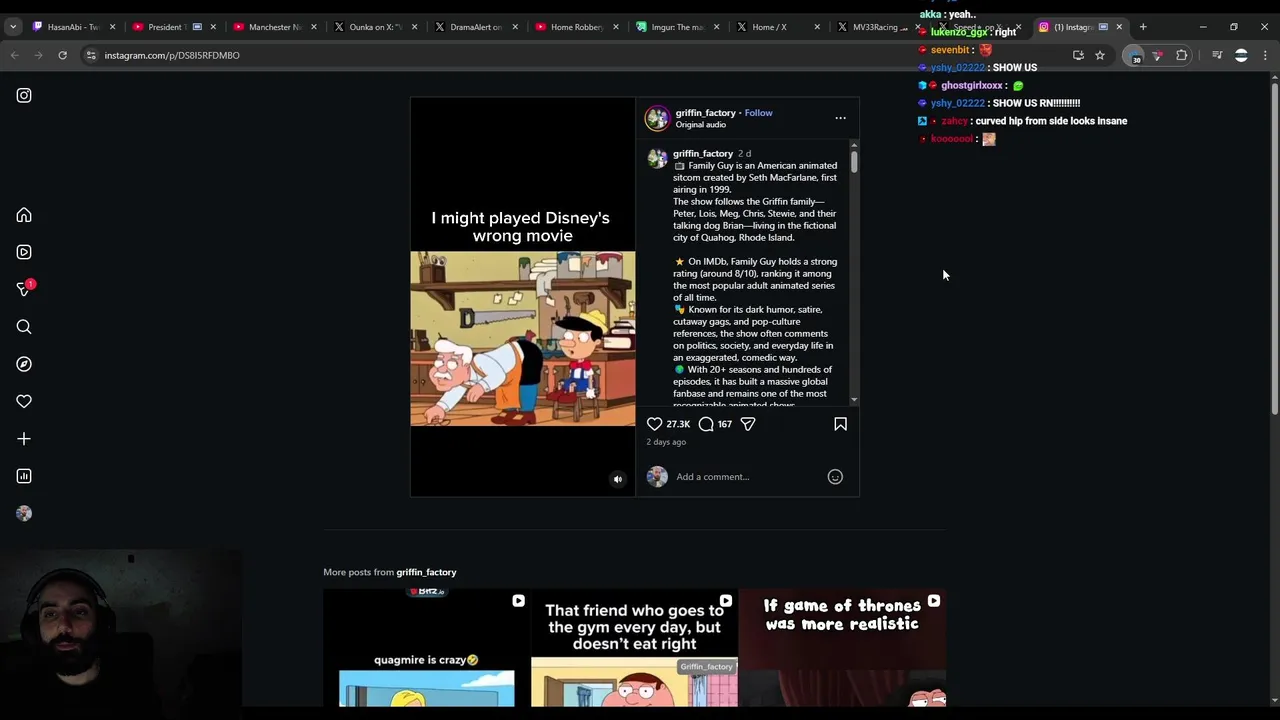Open Messages with one unread notification
The width and height of the screenshot is (1280, 720).
[24, 289]
